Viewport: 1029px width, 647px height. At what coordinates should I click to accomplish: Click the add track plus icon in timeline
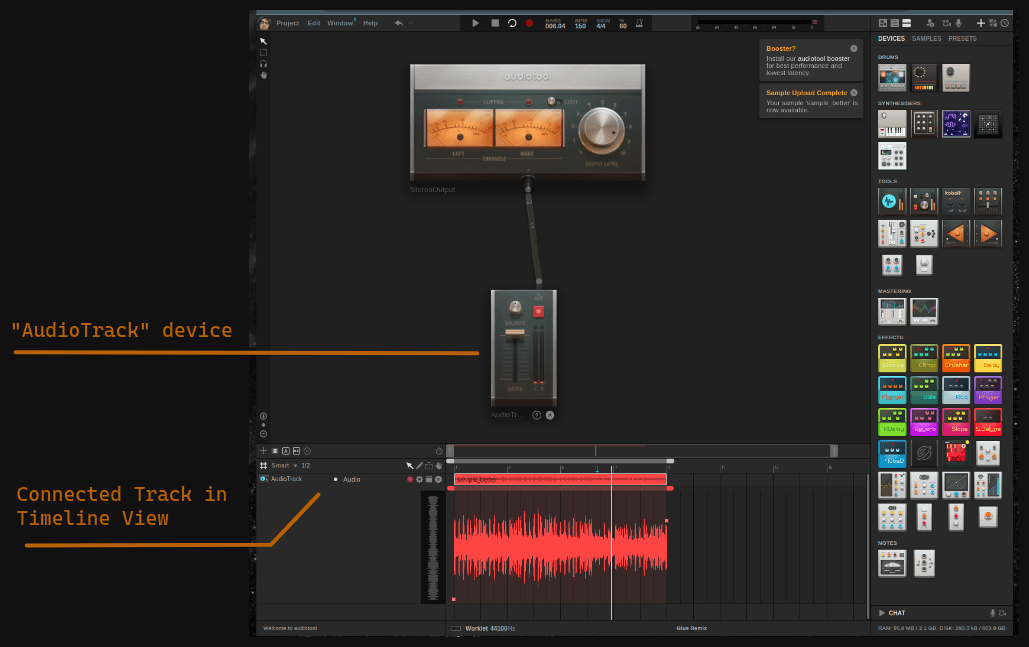coord(263,451)
